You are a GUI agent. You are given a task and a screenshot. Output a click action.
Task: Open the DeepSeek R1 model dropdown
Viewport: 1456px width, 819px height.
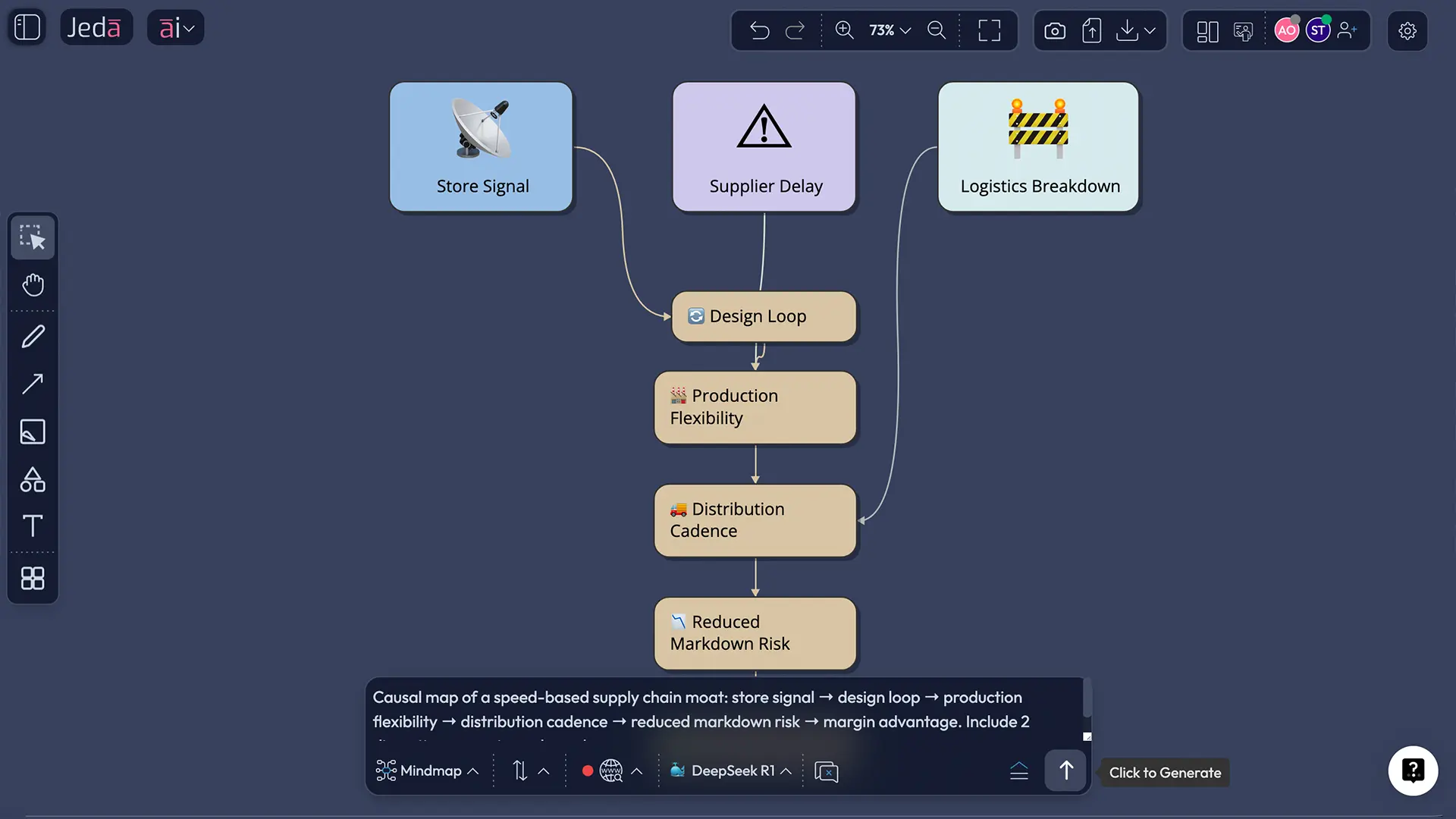pyautogui.click(x=786, y=770)
